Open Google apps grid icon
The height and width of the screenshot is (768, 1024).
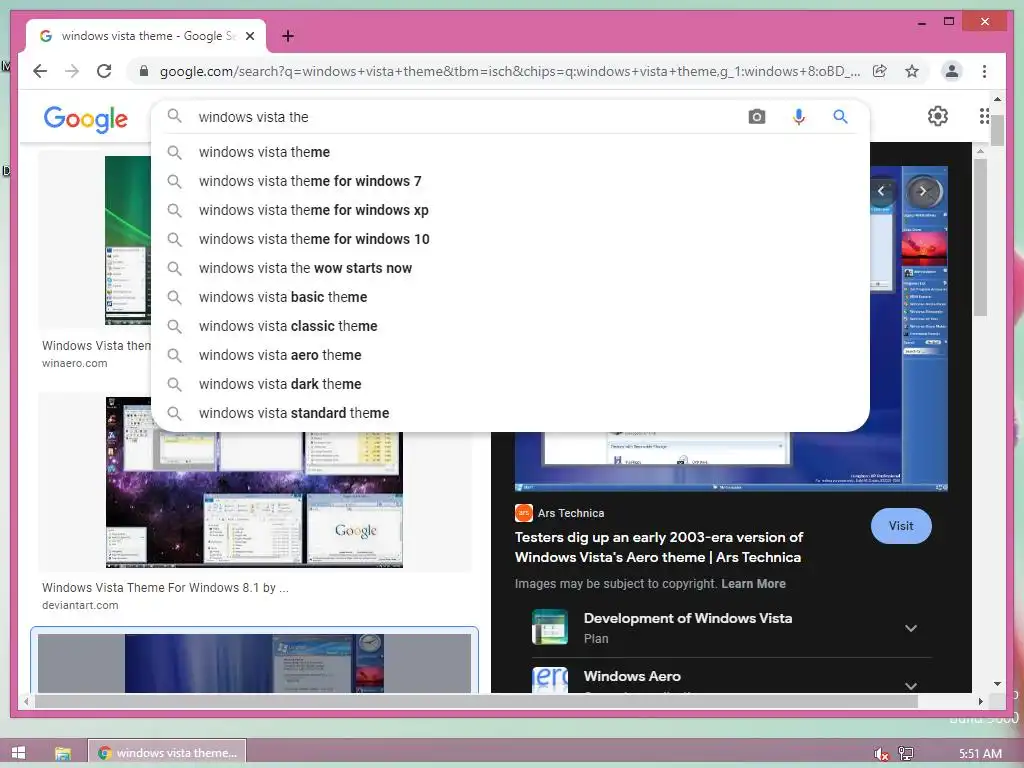tap(984, 116)
